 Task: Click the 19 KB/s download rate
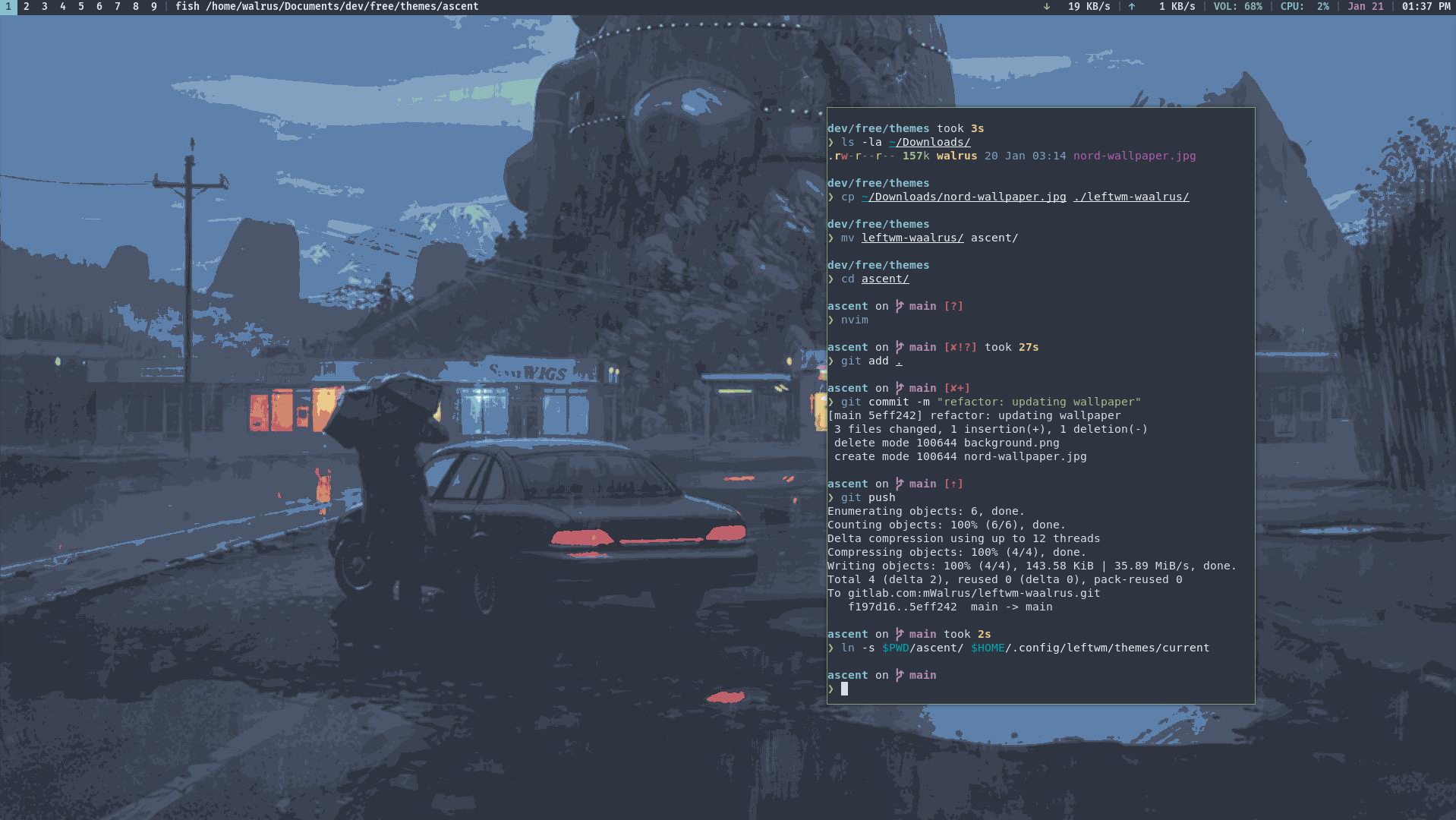pyautogui.click(x=1089, y=7)
